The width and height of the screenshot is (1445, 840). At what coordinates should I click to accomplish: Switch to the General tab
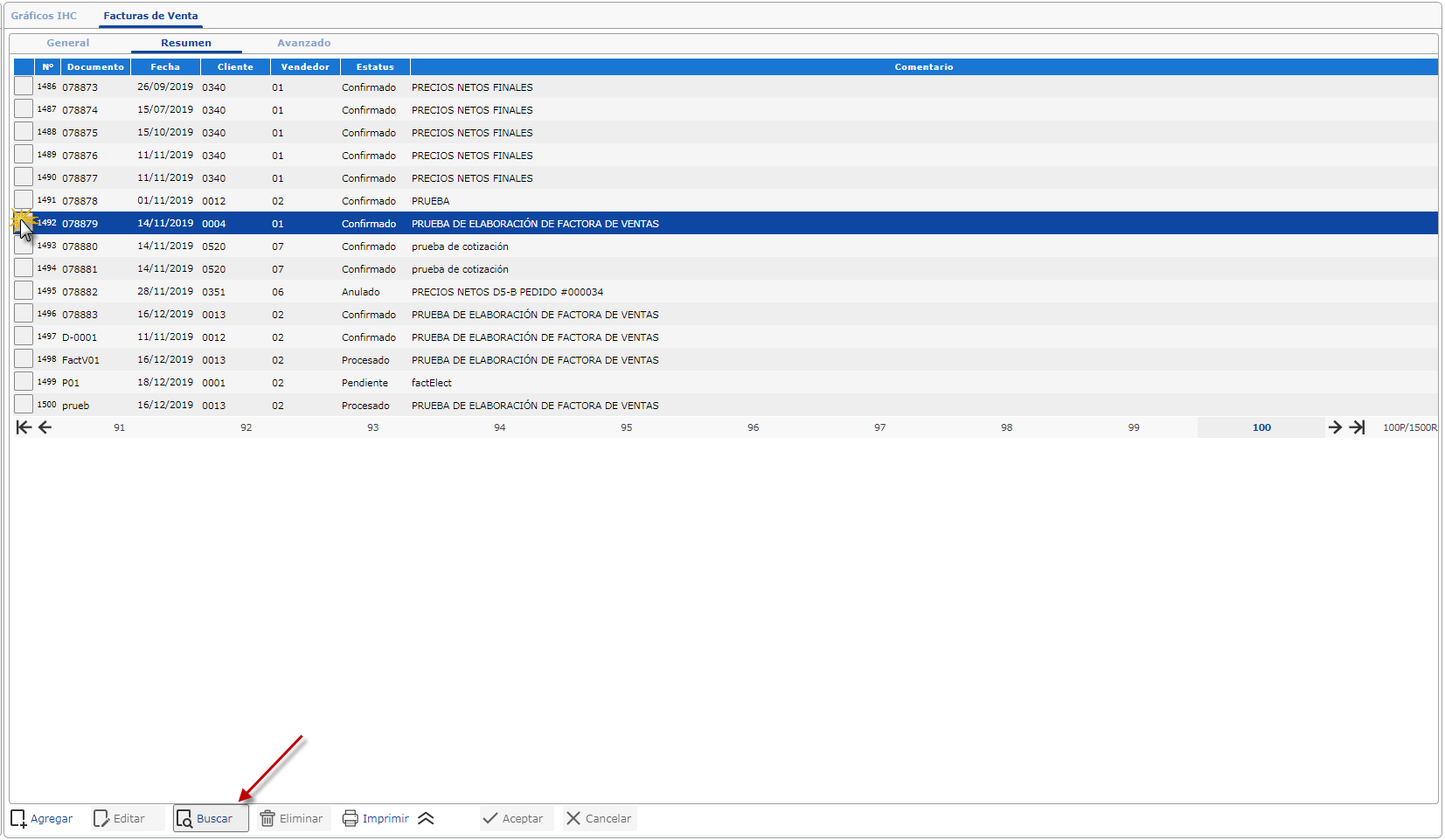pos(68,43)
